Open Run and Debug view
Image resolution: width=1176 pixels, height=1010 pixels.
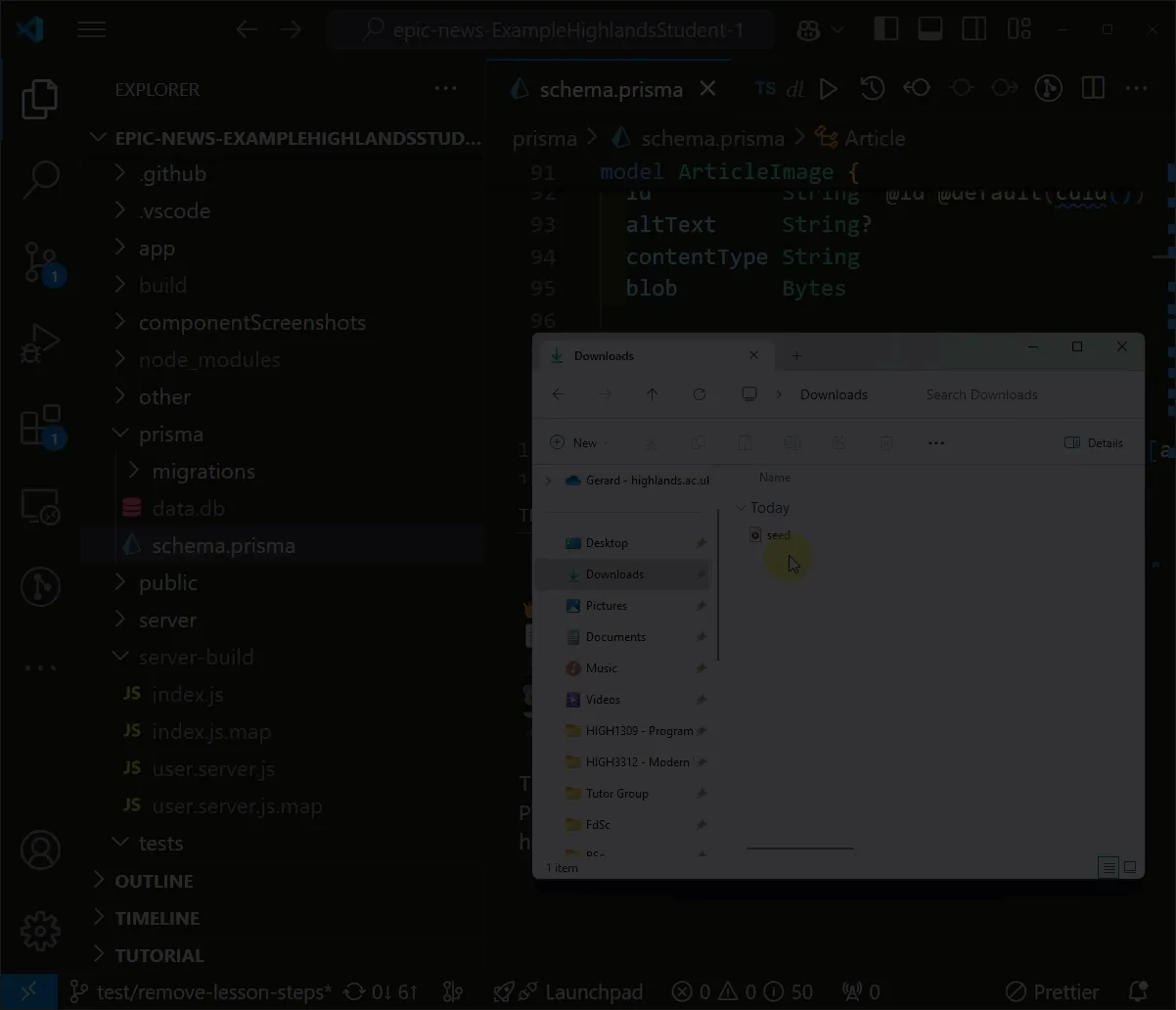[x=40, y=344]
